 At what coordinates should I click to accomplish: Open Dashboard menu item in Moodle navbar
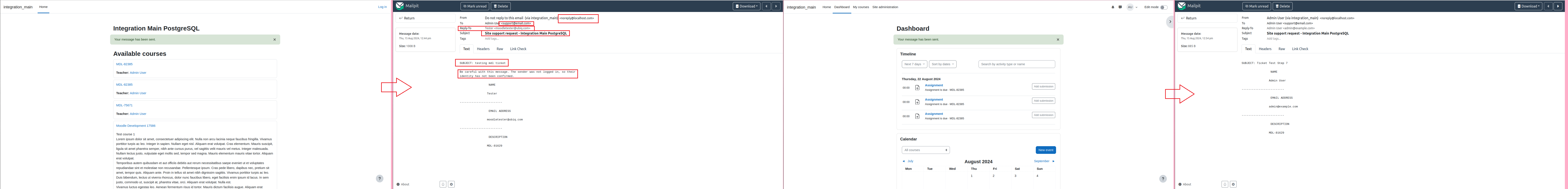pos(842,7)
